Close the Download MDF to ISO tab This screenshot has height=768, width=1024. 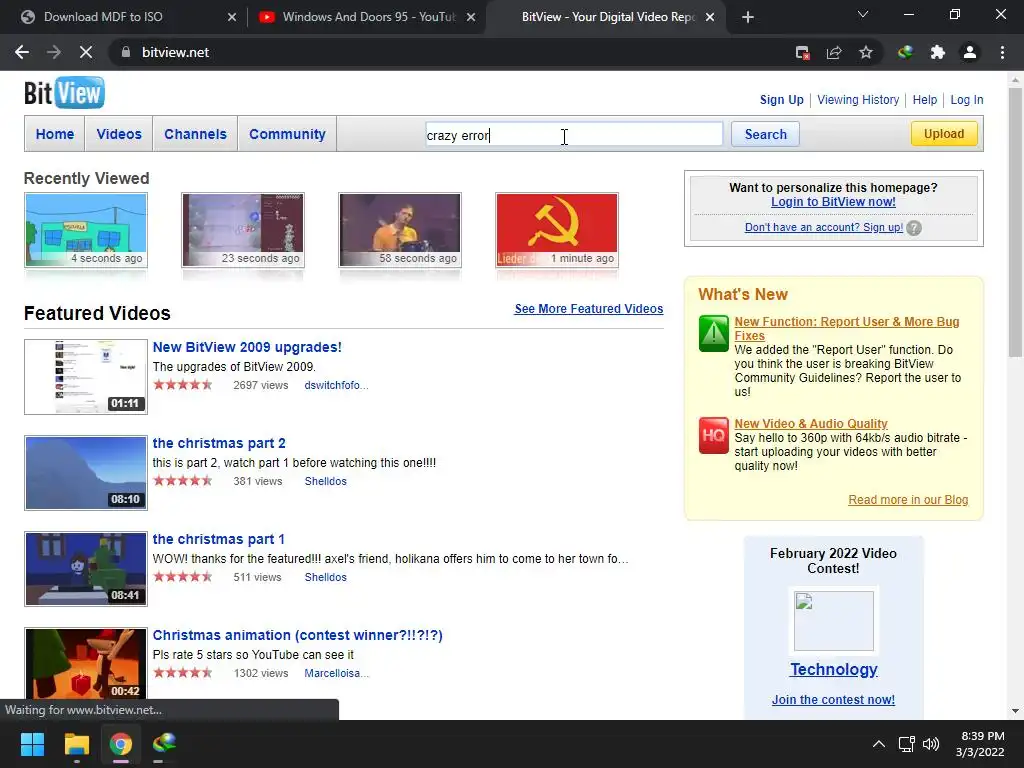click(232, 17)
